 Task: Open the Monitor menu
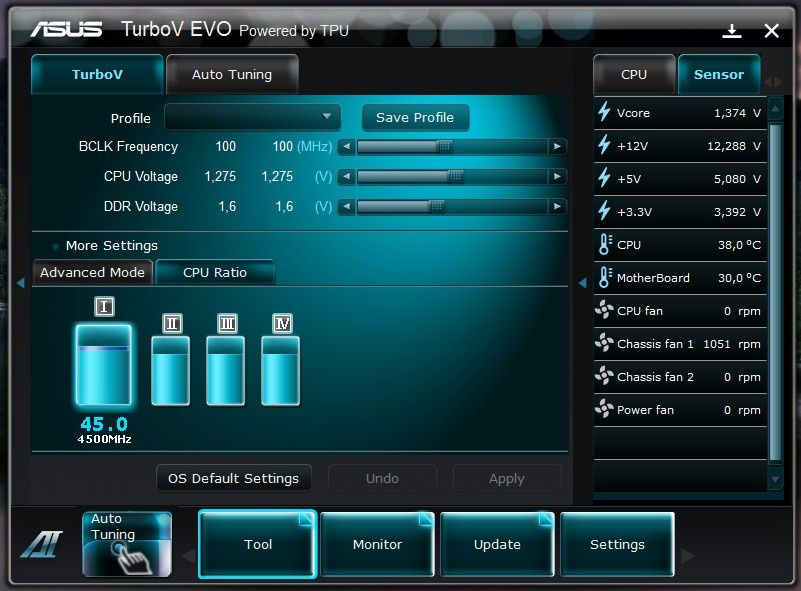tap(378, 545)
